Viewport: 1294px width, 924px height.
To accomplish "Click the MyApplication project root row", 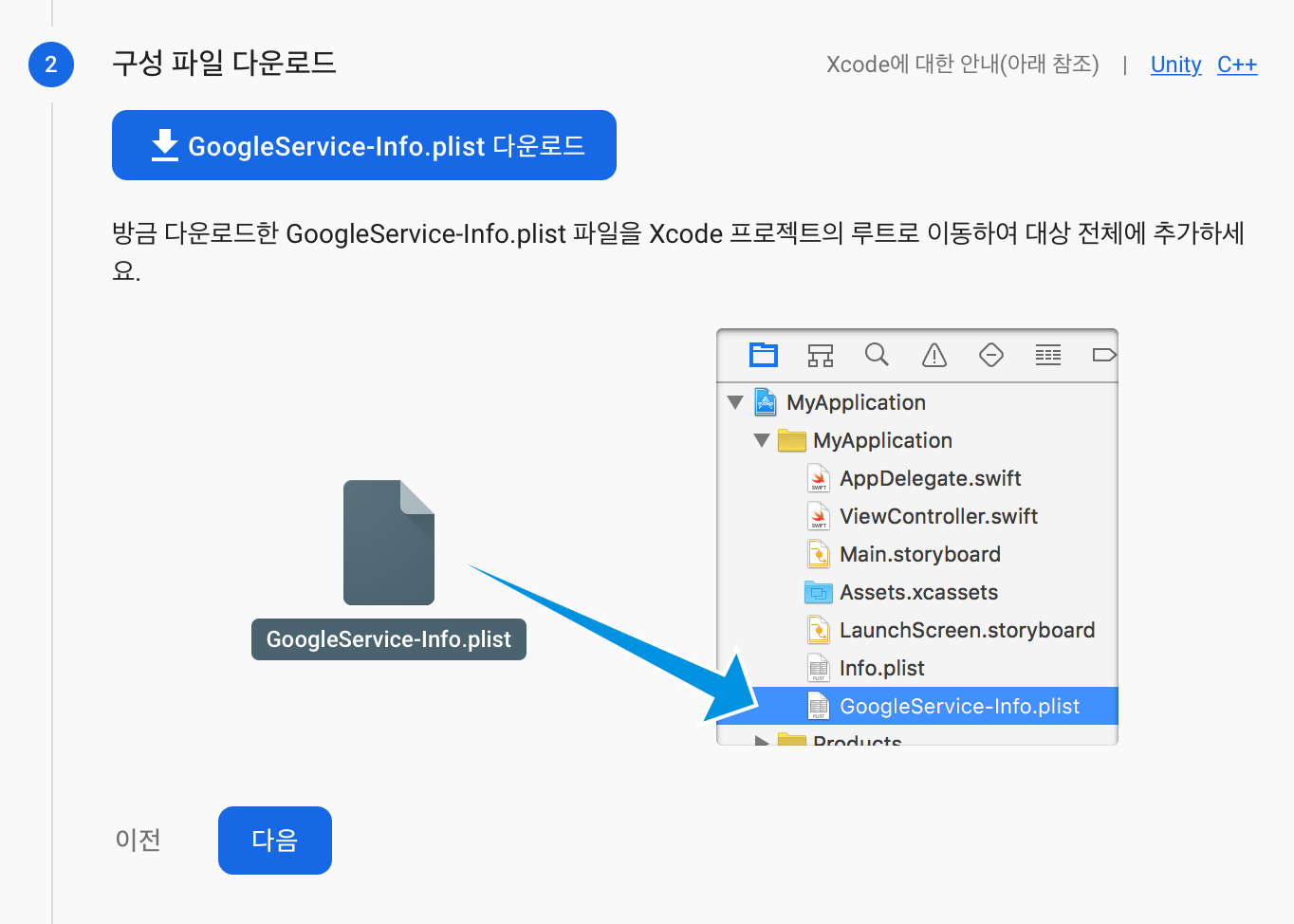I will (x=918, y=402).
